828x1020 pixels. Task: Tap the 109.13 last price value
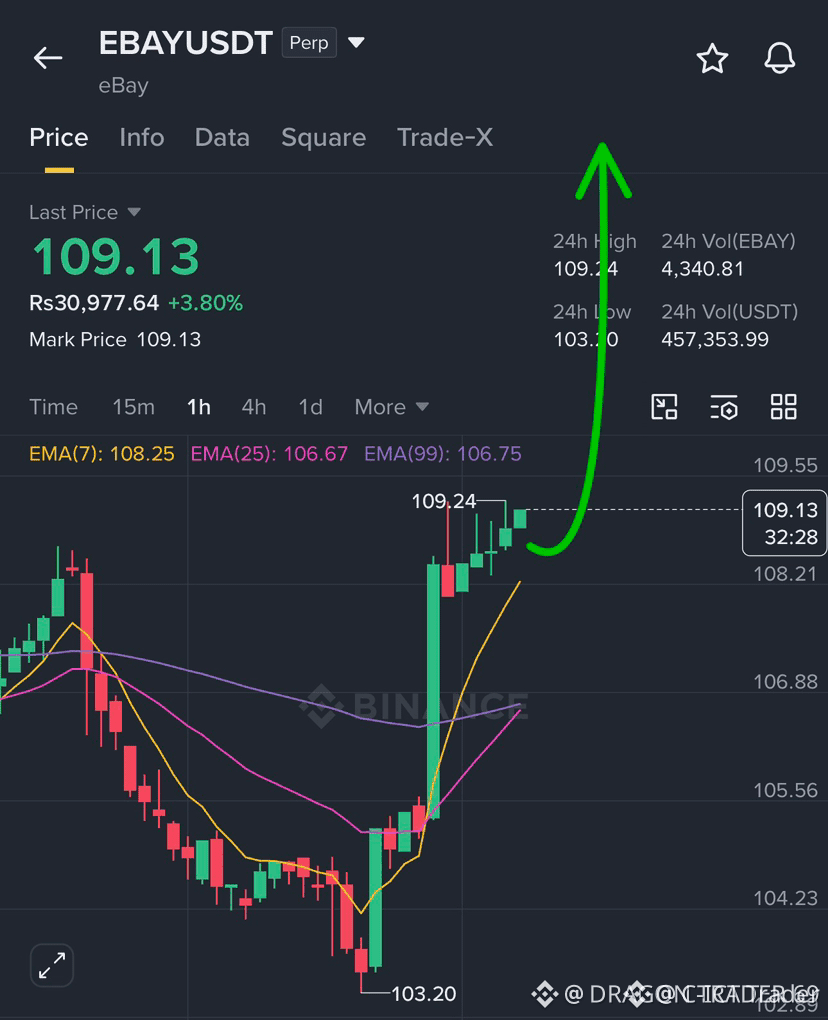coord(116,256)
